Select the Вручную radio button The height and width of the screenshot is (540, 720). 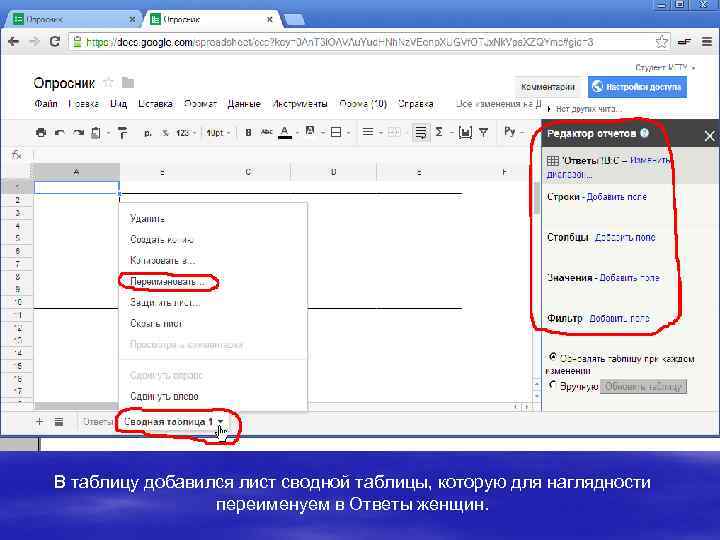[x=552, y=385]
